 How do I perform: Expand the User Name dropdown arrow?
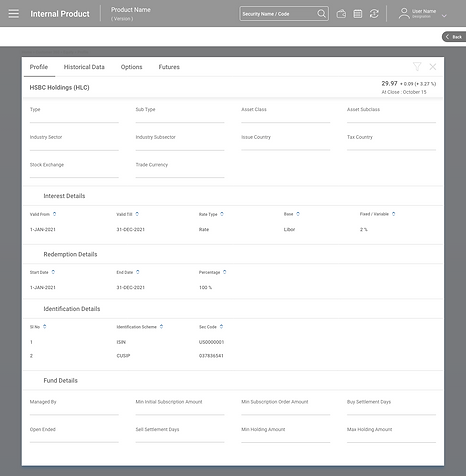click(x=444, y=16)
